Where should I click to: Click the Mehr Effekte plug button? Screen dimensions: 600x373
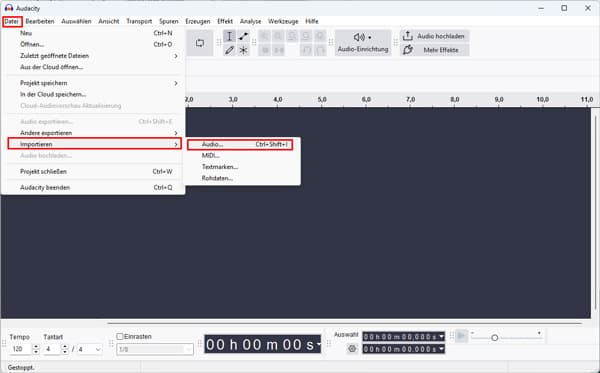click(435, 50)
